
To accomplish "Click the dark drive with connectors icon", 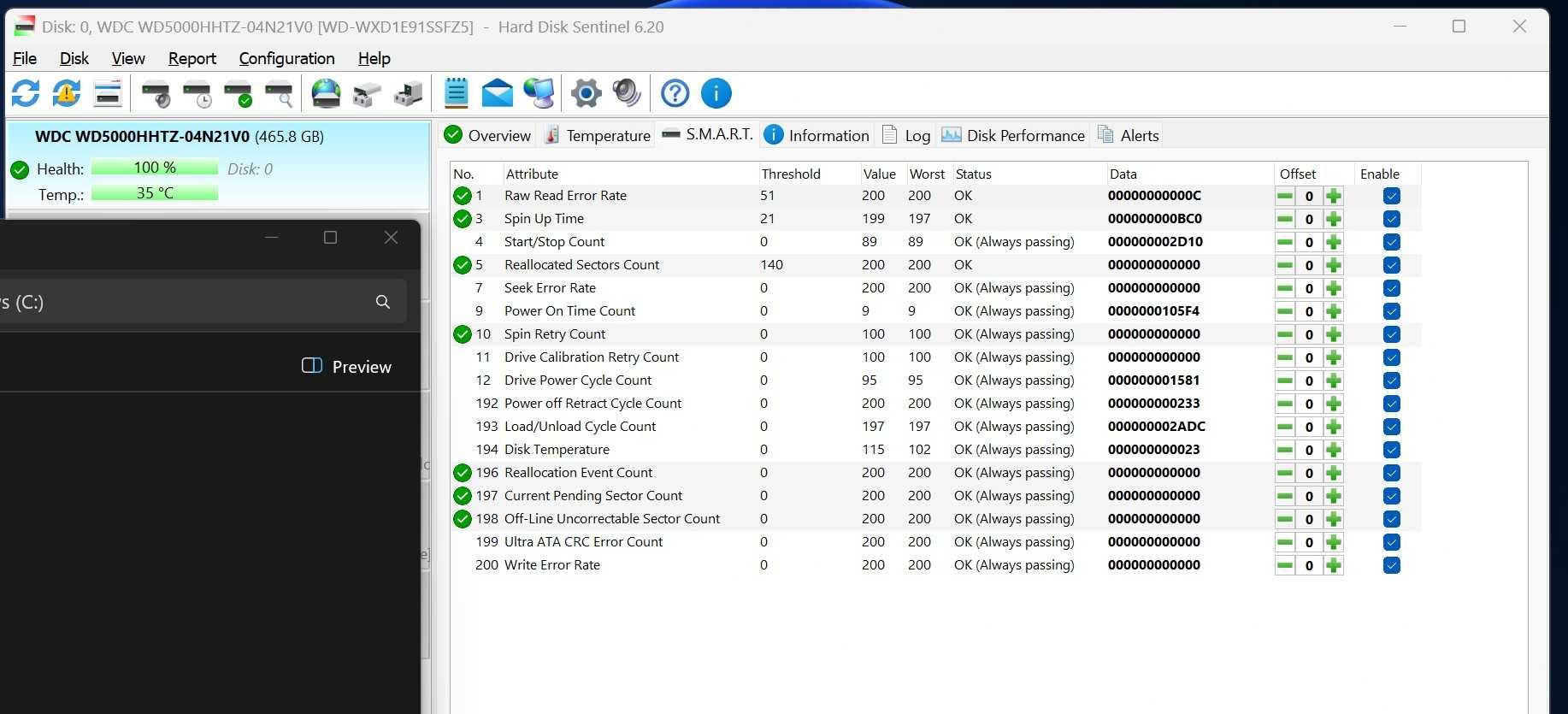I will click(x=408, y=93).
